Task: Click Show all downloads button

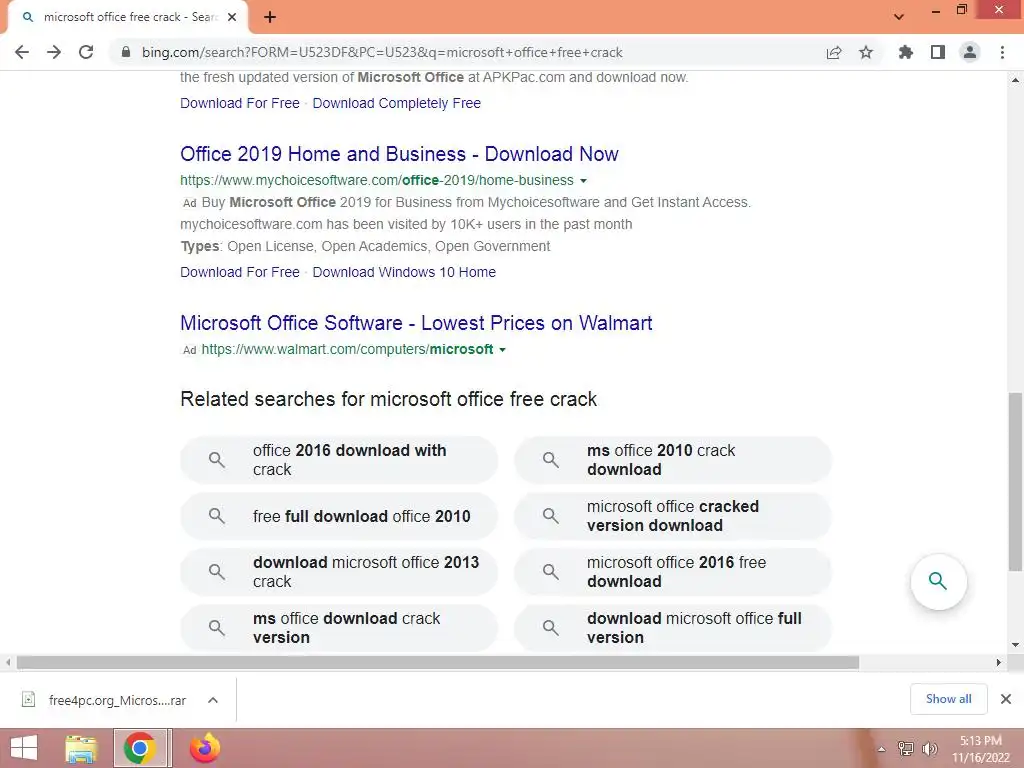Action: point(948,699)
